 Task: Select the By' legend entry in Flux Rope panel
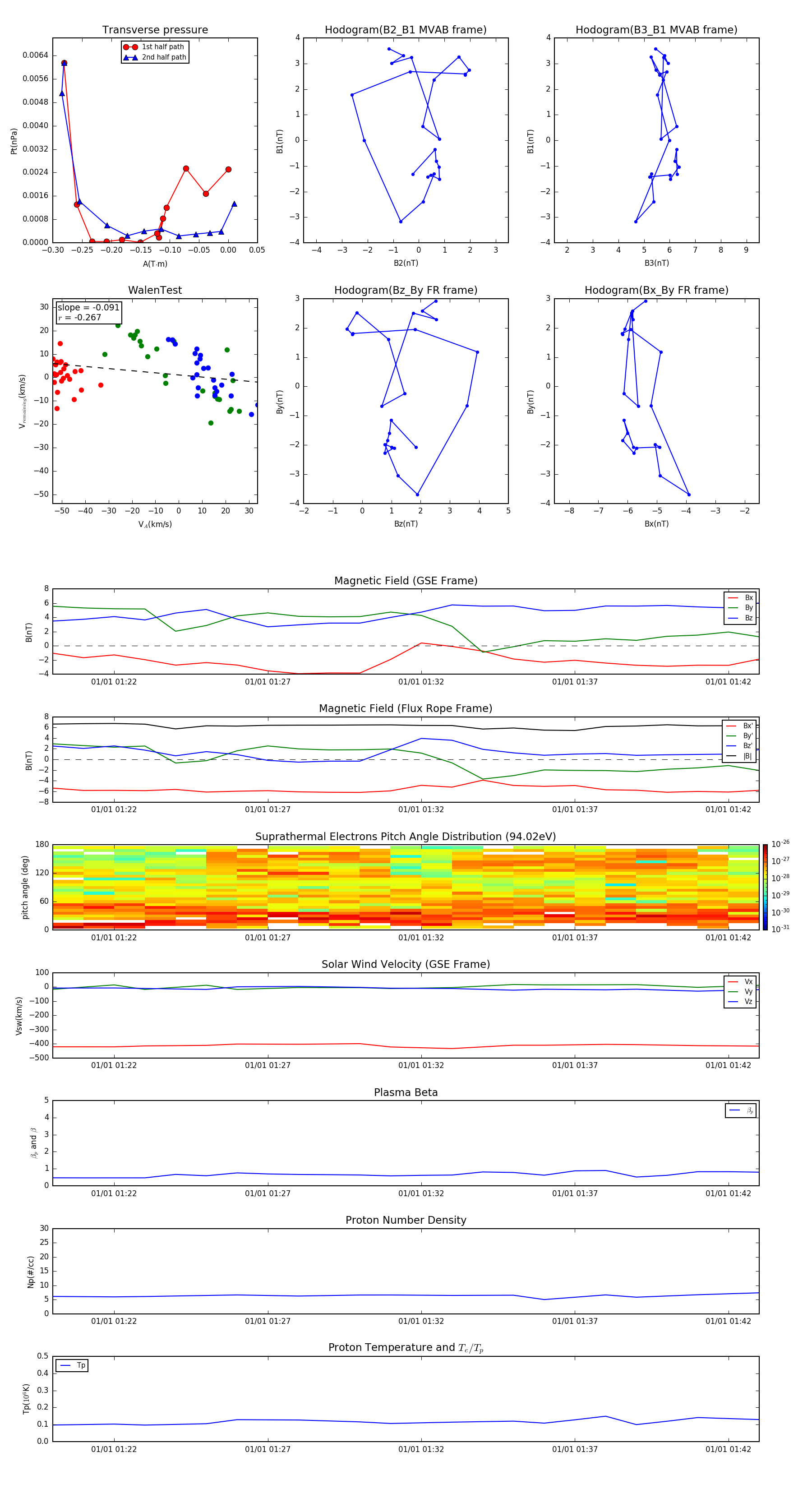739,736
